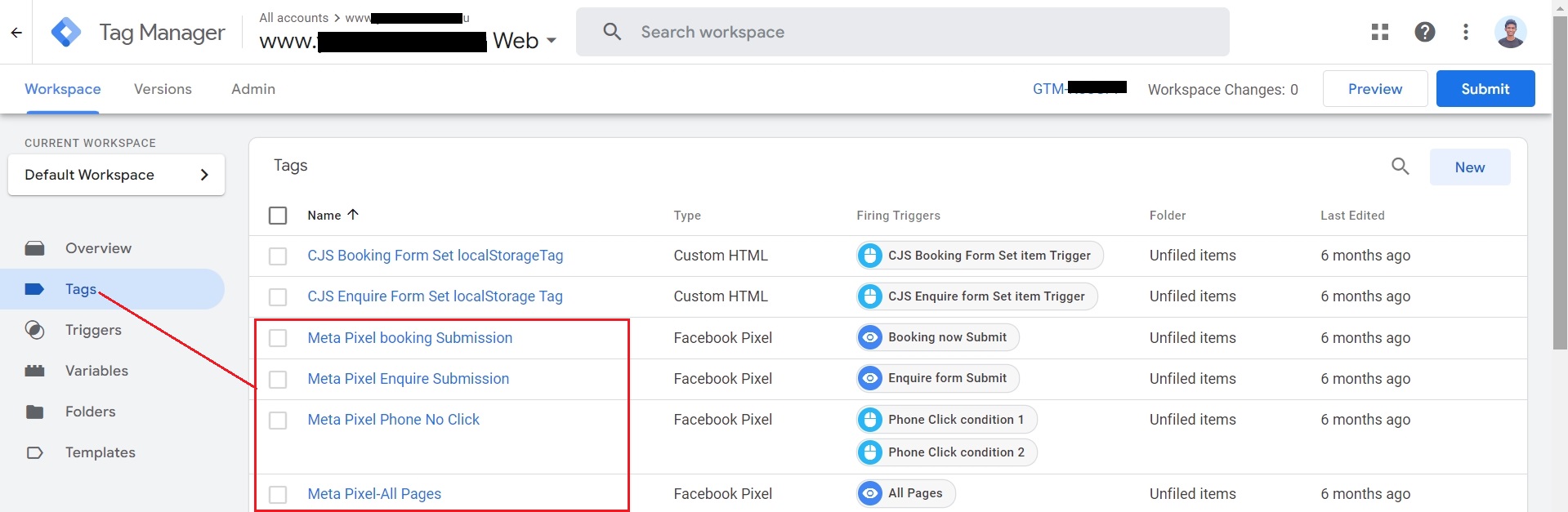Click the Tags table search icon
1568x512 pixels.
click(1400, 167)
